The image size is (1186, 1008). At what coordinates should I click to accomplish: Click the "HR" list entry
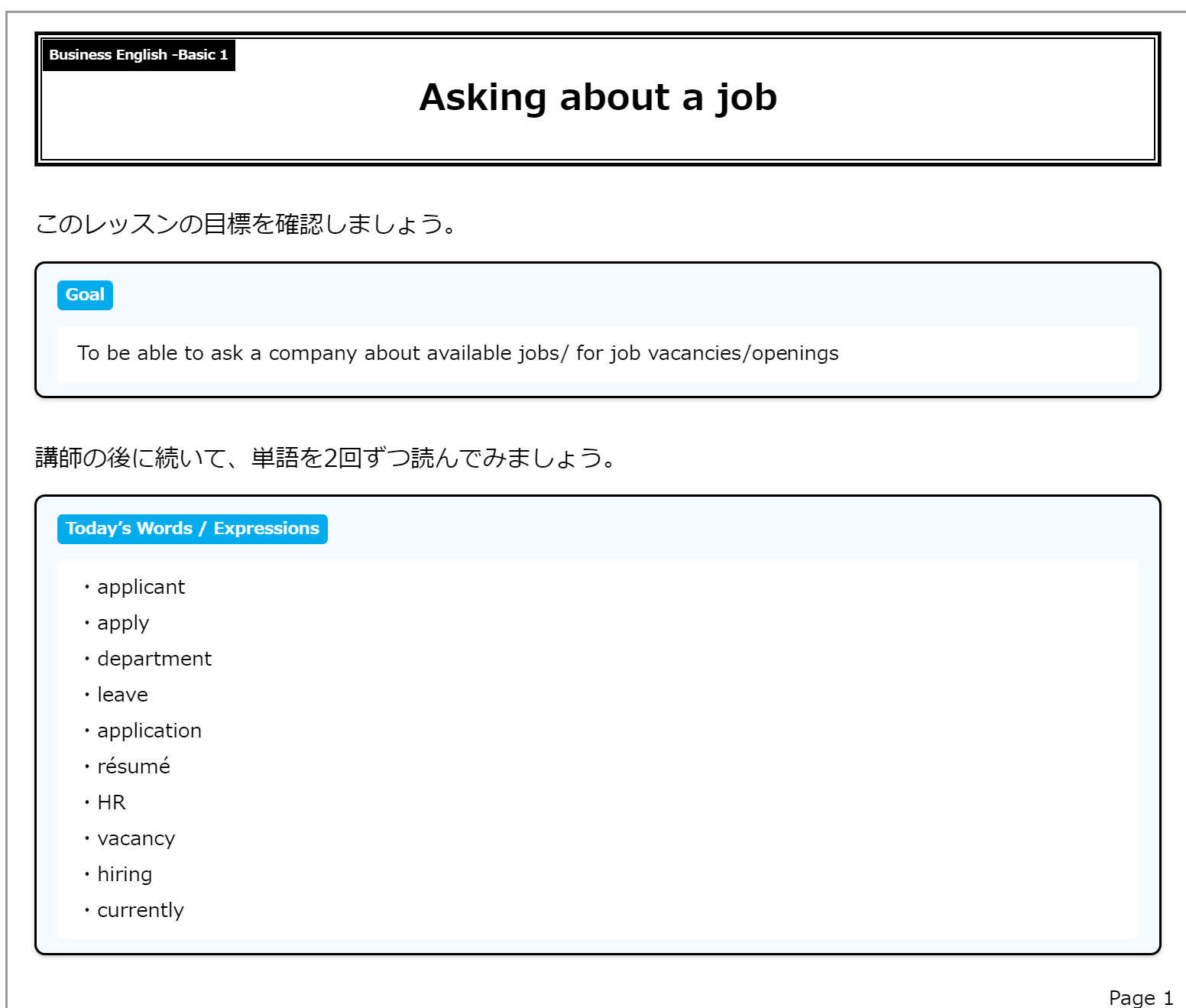(112, 802)
